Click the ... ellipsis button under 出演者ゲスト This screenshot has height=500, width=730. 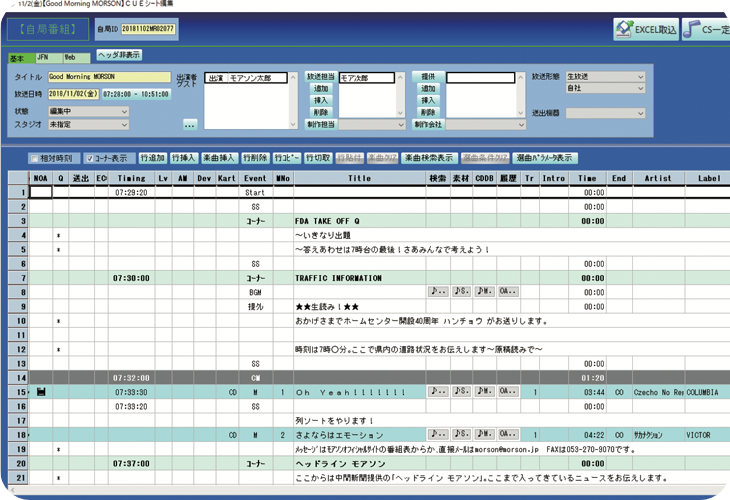click(x=190, y=125)
